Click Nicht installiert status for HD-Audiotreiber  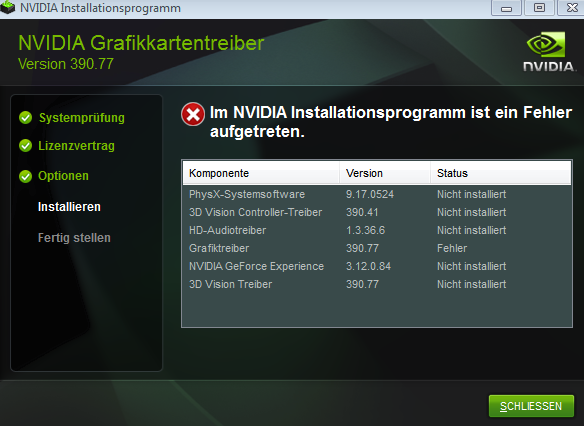coord(472,230)
